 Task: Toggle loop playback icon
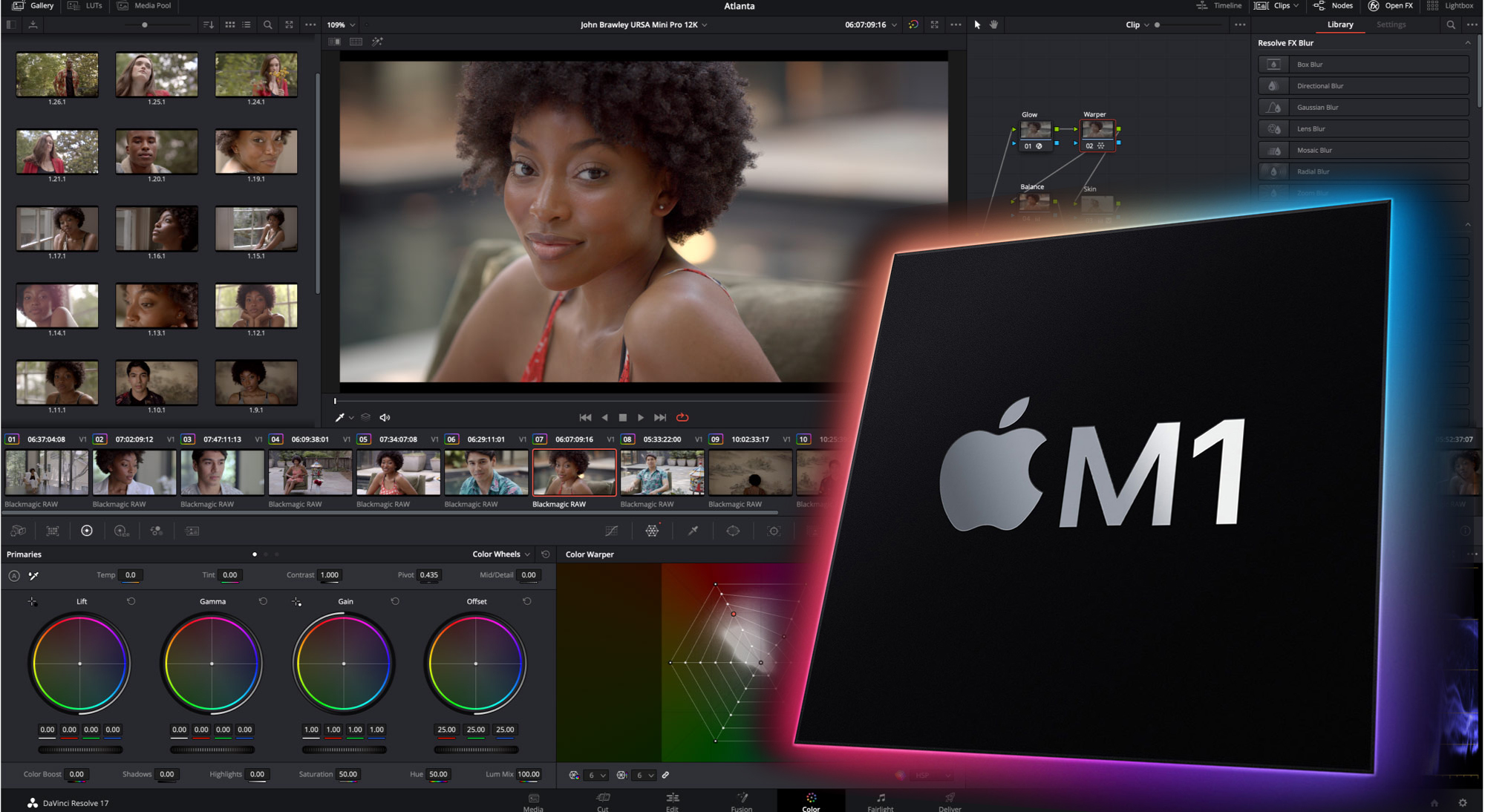point(682,418)
